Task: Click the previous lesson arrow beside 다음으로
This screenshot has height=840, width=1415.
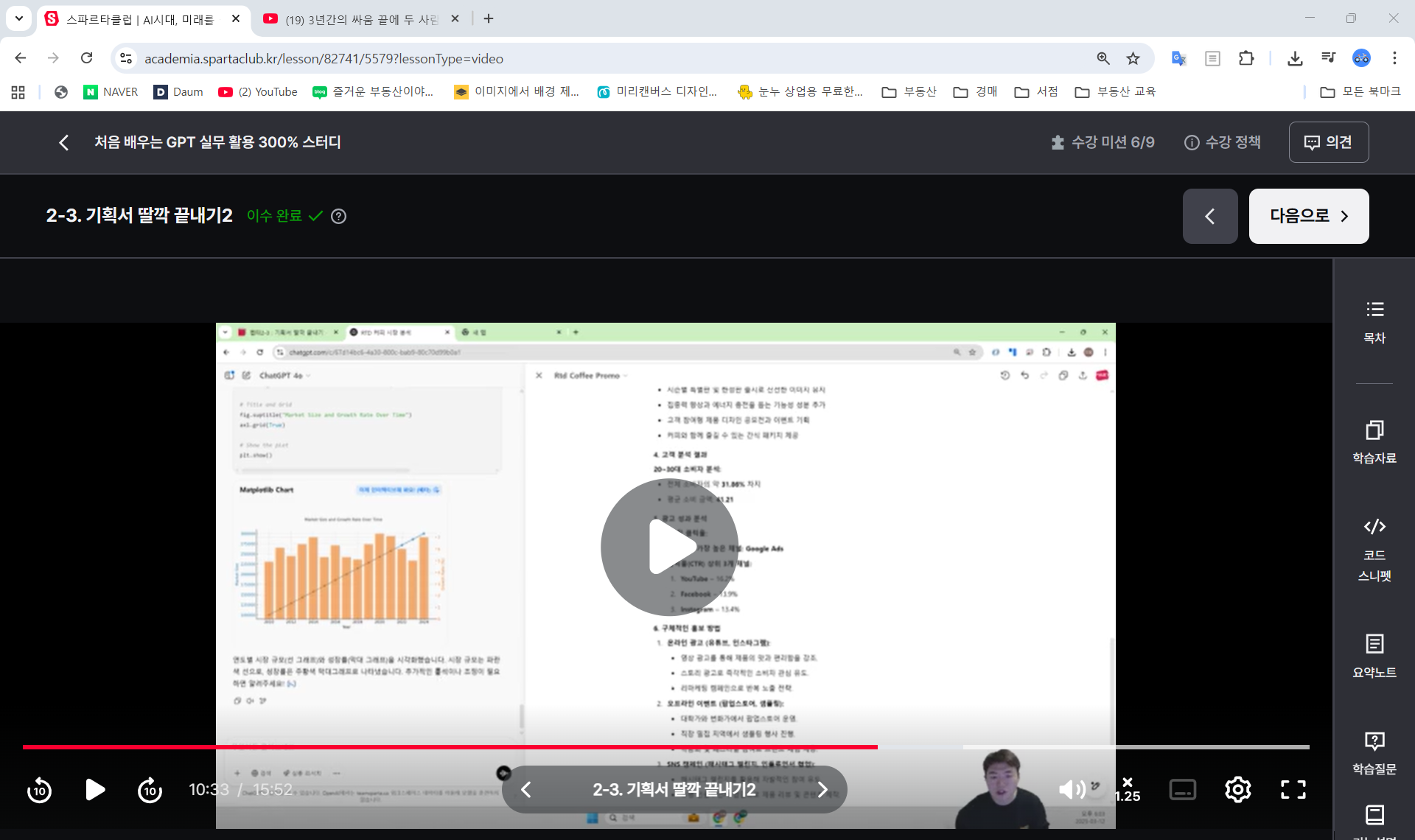Action: point(1210,216)
